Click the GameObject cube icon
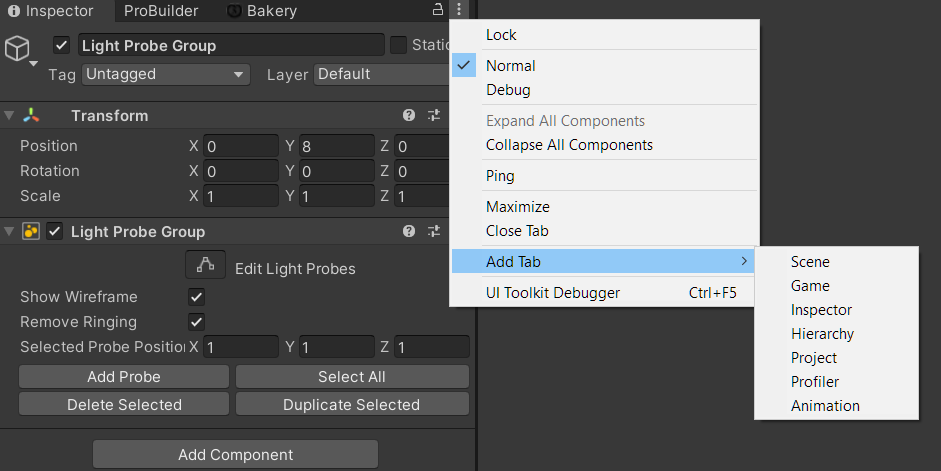 coord(18,47)
